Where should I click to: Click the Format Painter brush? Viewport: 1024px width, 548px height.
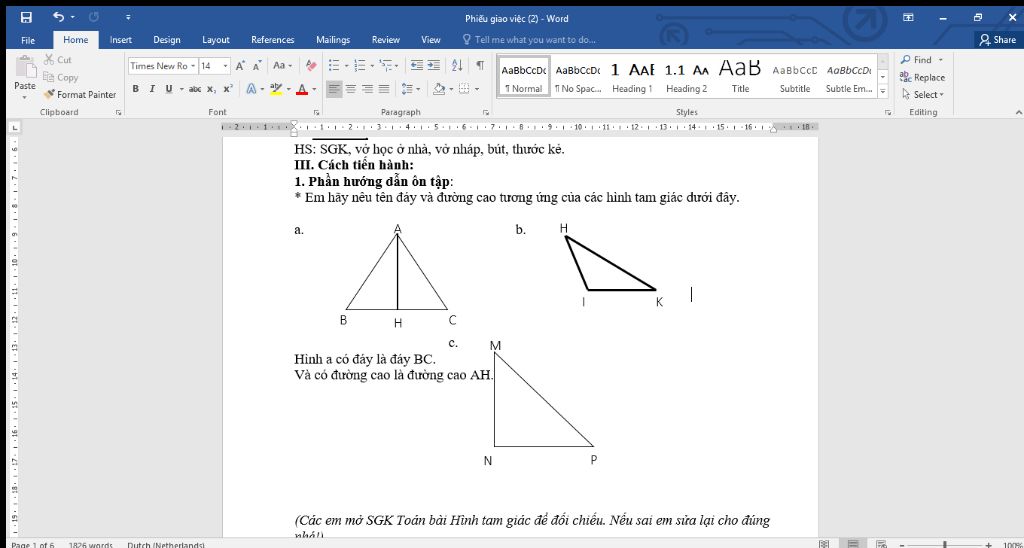click(50, 95)
